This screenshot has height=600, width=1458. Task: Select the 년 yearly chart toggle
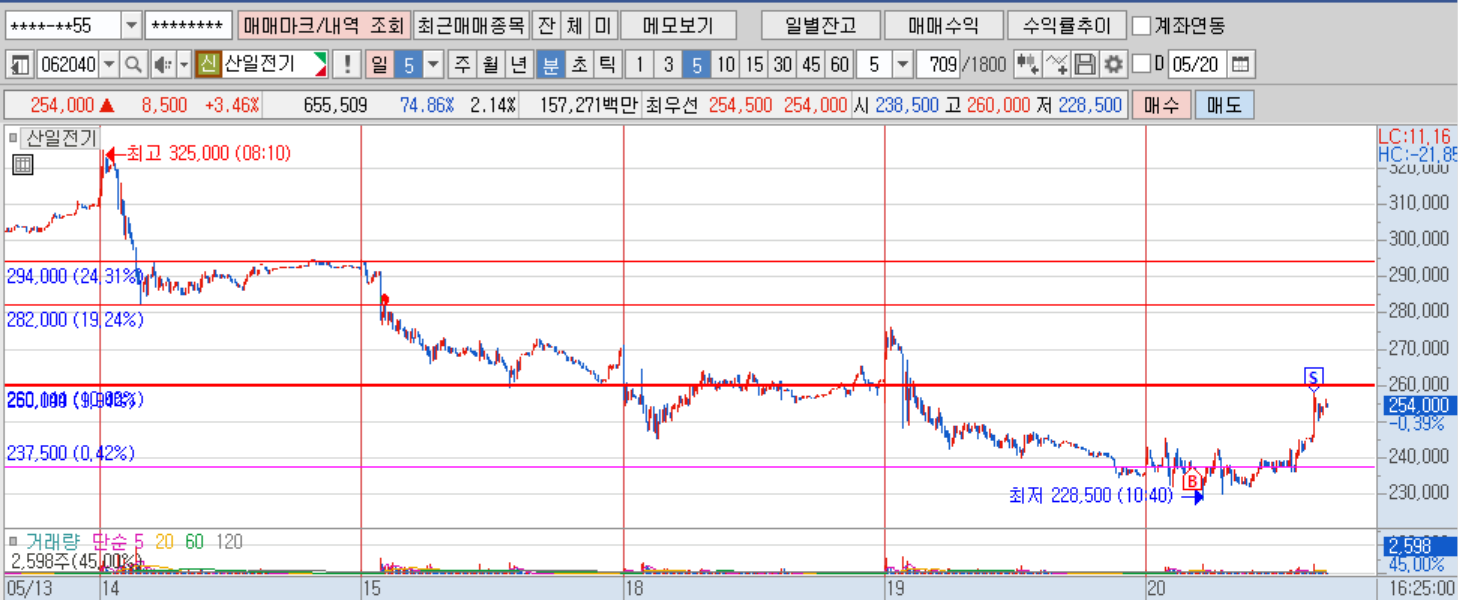[x=518, y=65]
